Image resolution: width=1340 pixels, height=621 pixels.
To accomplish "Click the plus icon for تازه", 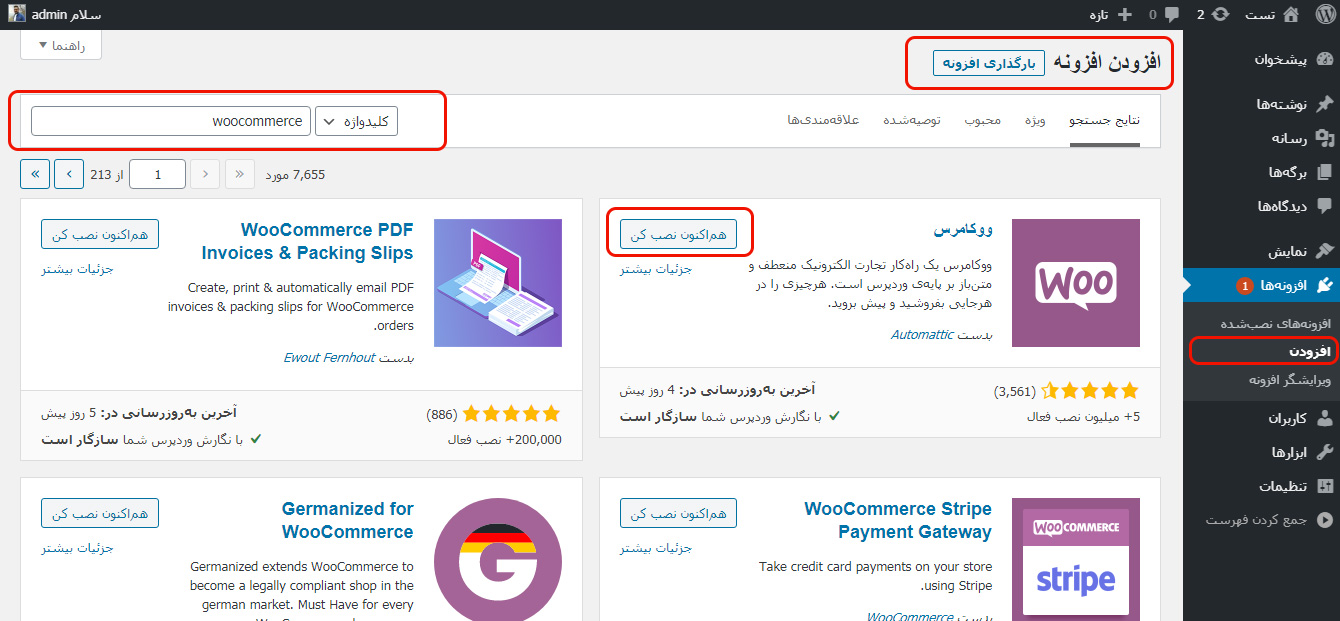I will 1125,15.
